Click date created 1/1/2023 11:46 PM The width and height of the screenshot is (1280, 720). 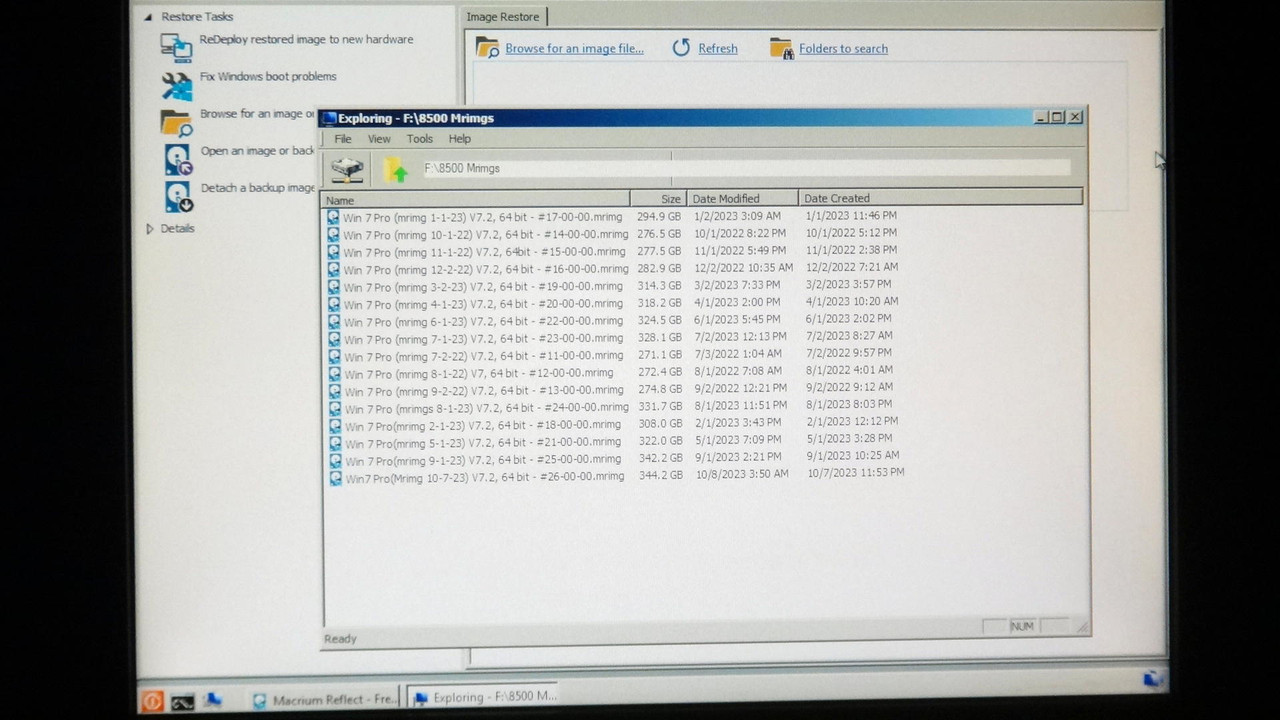[851, 215]
